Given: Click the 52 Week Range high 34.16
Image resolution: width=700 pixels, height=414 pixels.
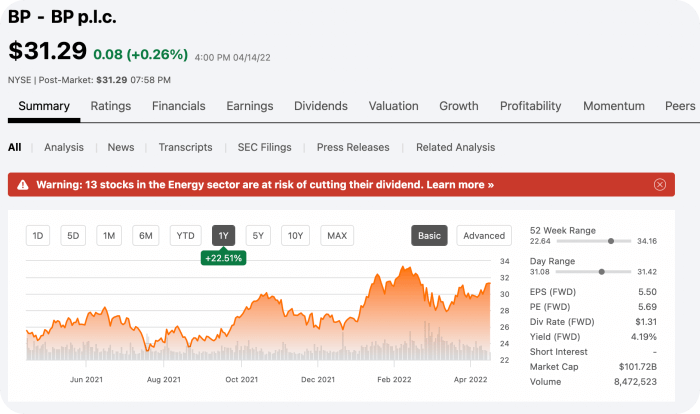Looking at the screenshot, I should (647, 241).
